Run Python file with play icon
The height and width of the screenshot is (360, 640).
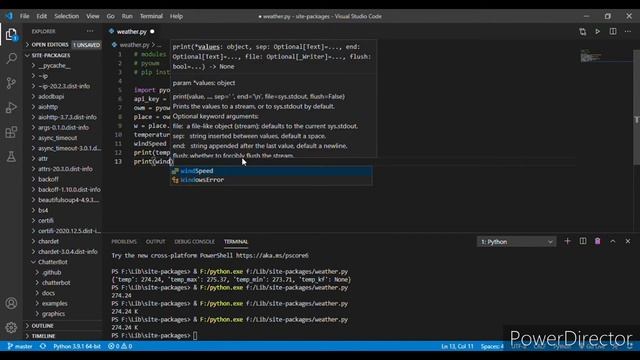point(598,31)
